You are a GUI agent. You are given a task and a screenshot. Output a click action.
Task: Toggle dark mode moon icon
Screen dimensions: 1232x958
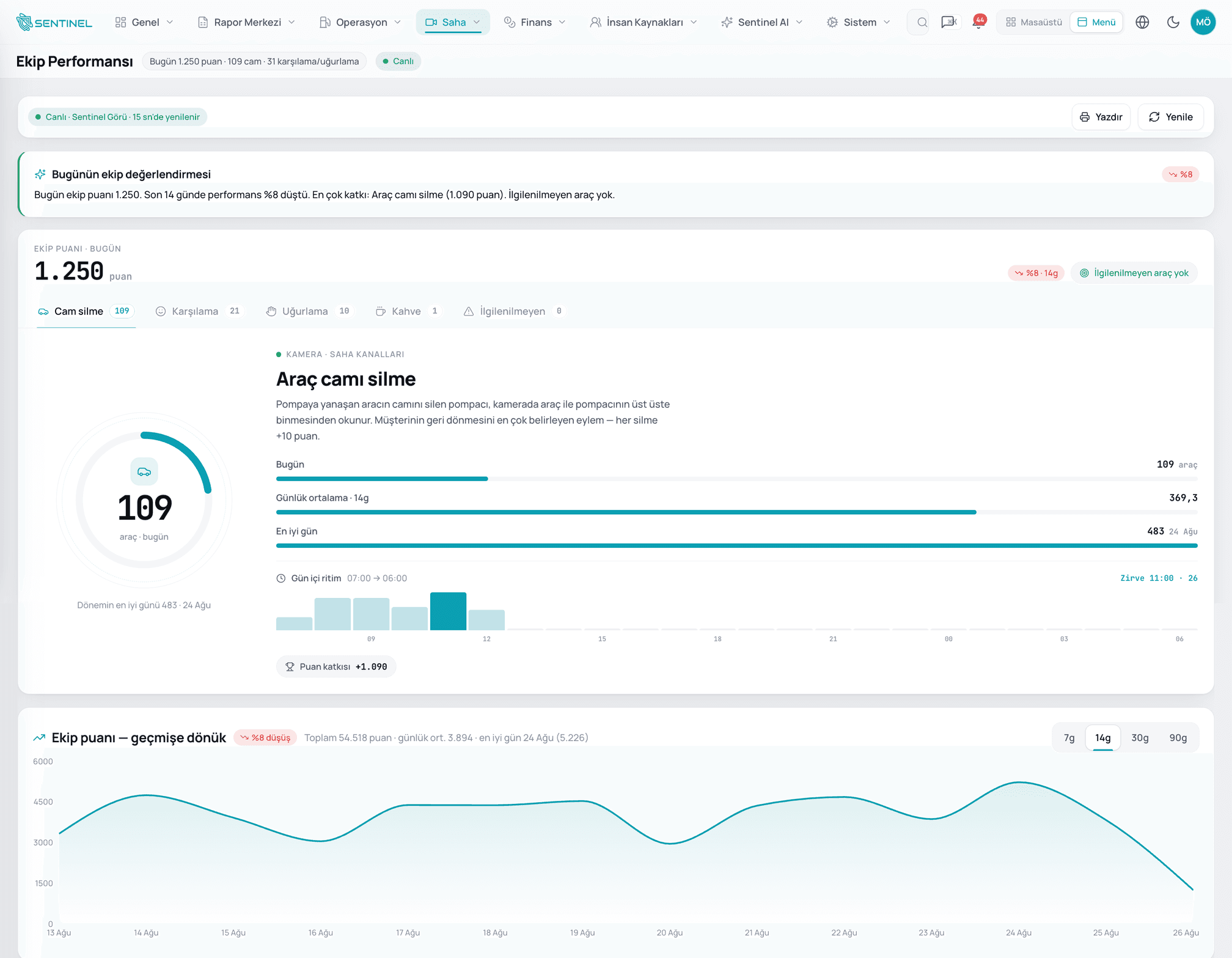coord(1173,23)
